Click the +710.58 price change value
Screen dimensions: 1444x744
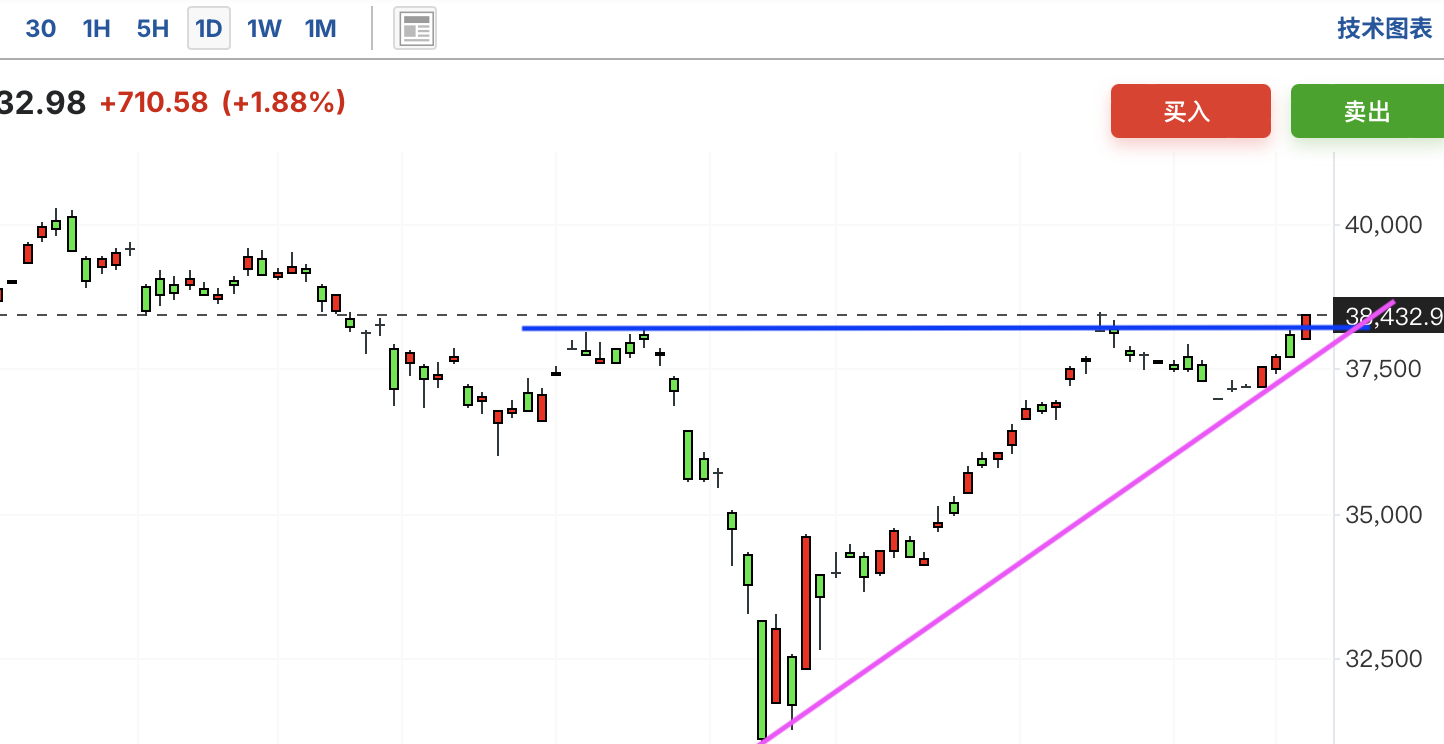tap(154, 102)
